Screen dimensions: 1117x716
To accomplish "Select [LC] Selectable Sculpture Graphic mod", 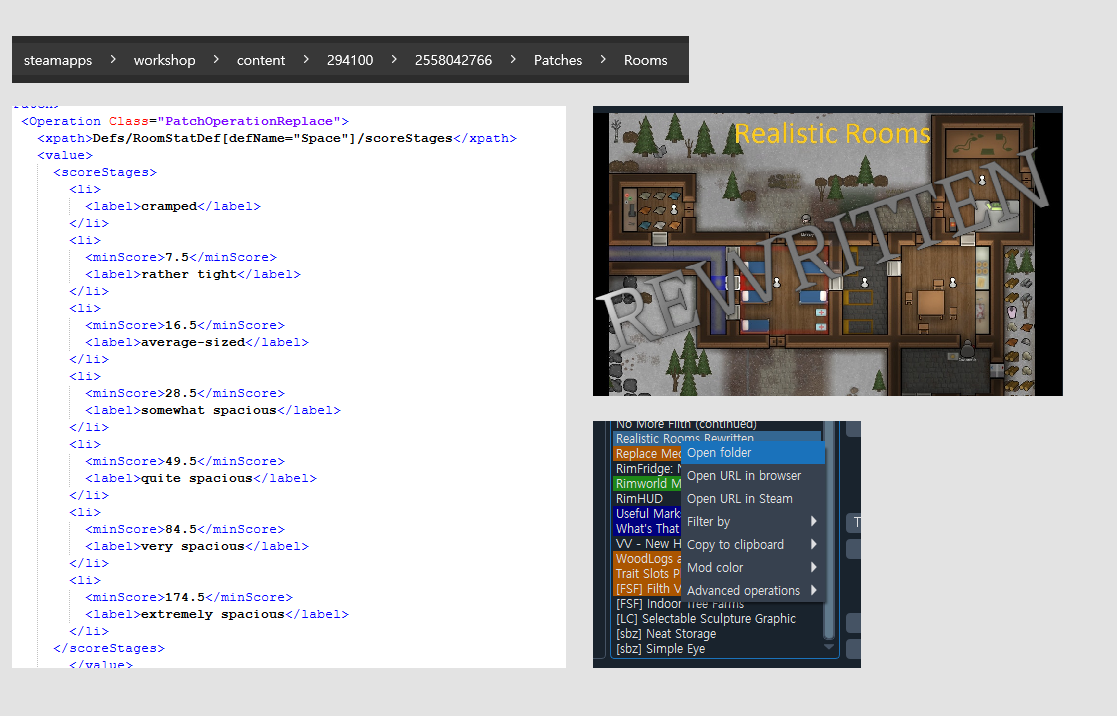I will coord(705,618).
